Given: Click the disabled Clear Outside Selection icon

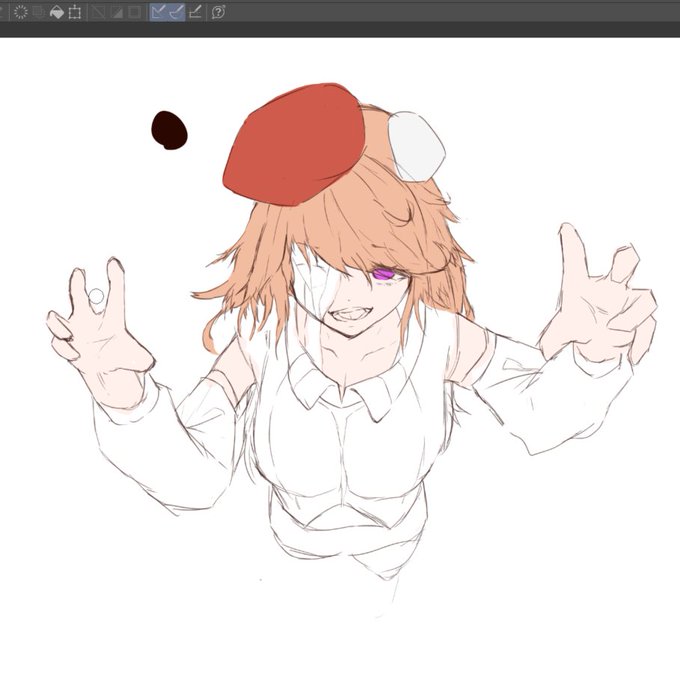Looking at the screenshot, I should click(x=39, y=12).
